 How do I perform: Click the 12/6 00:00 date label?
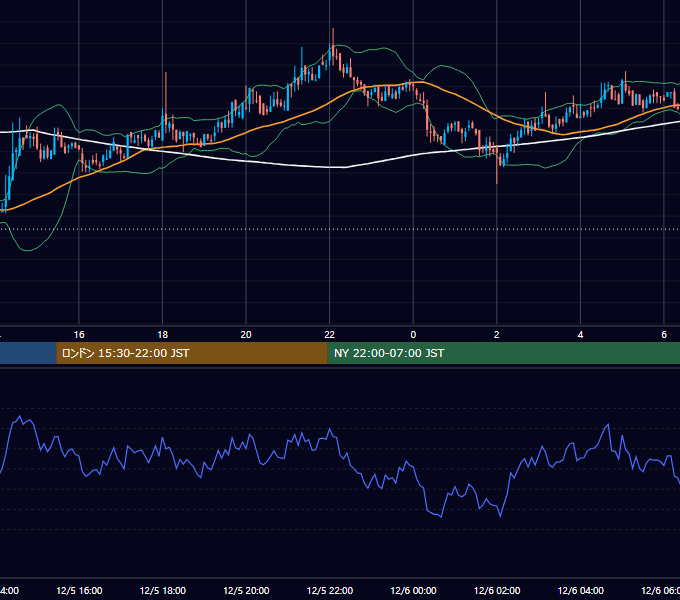413,591
